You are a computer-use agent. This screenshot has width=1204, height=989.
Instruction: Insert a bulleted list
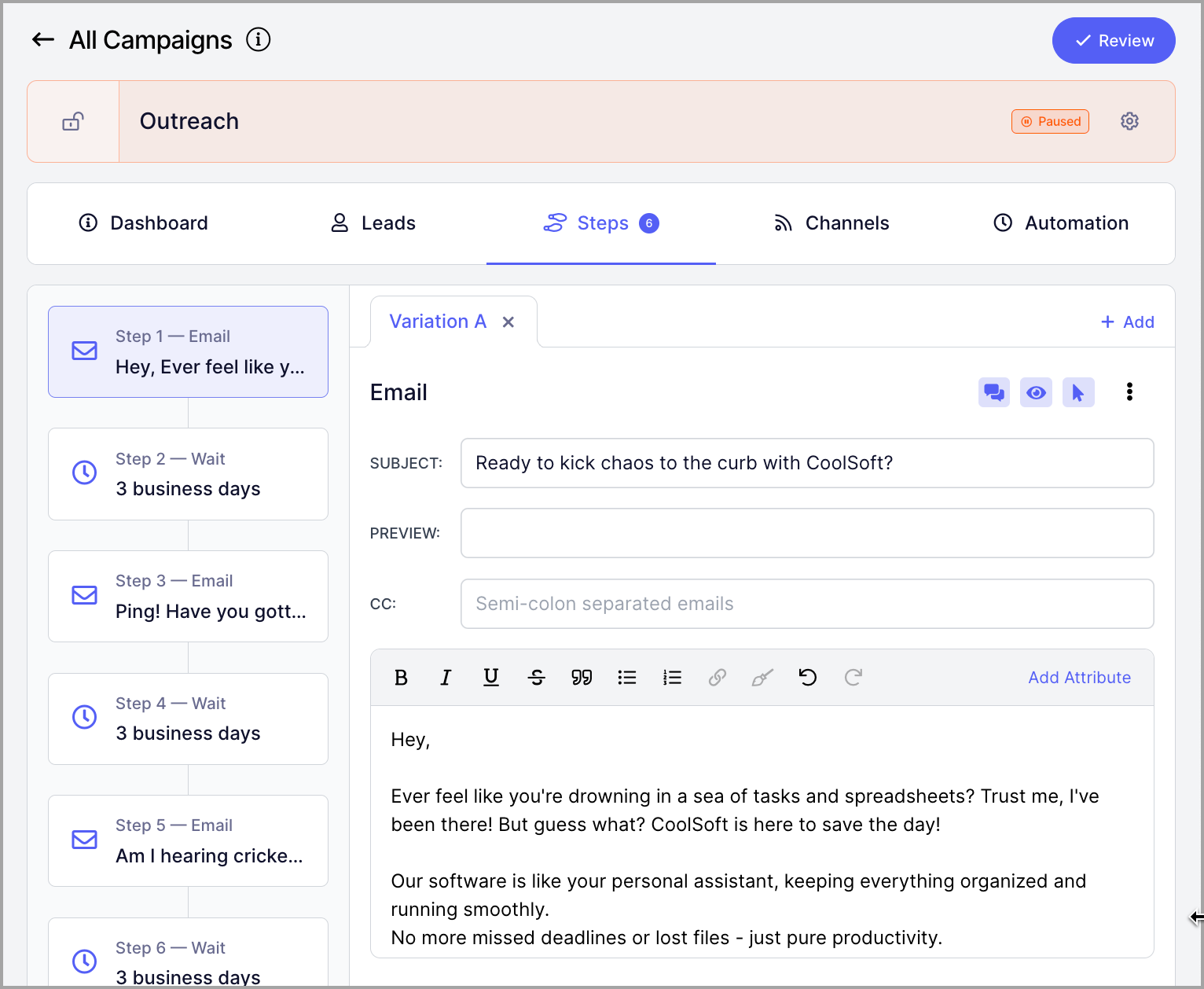(627, 678)
